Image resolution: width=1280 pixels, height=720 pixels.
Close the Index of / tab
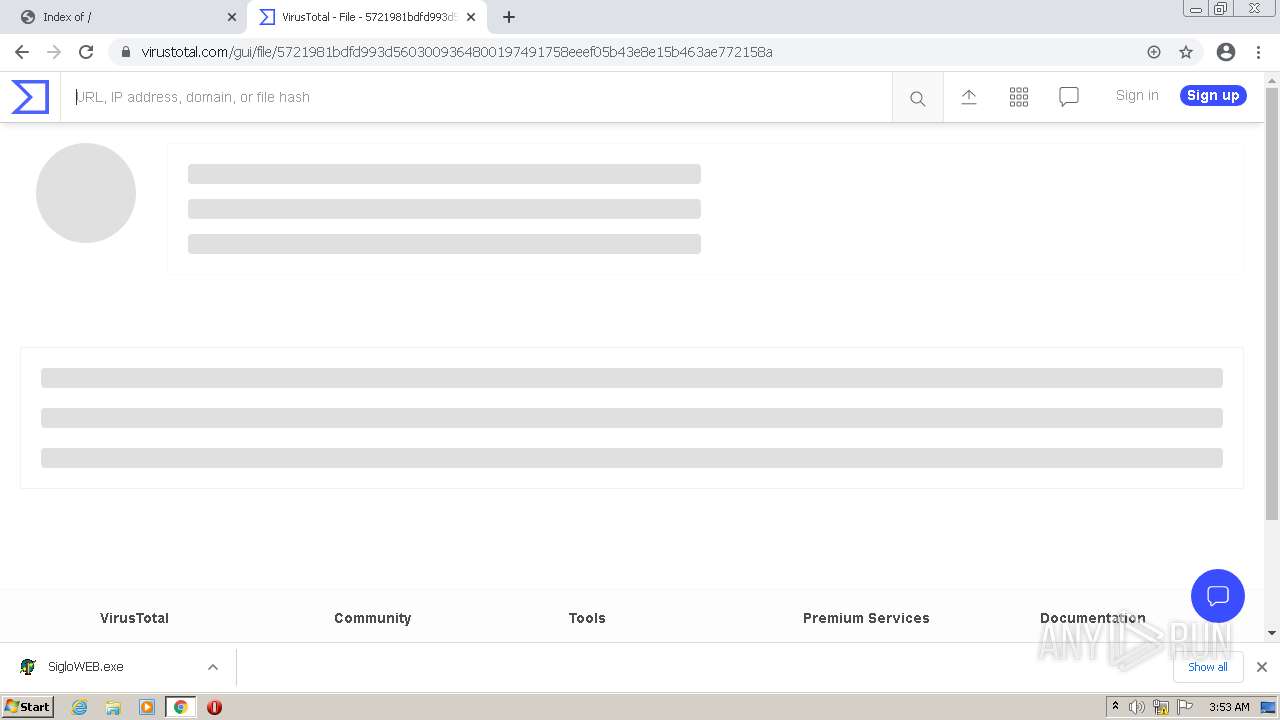(232, 17)
